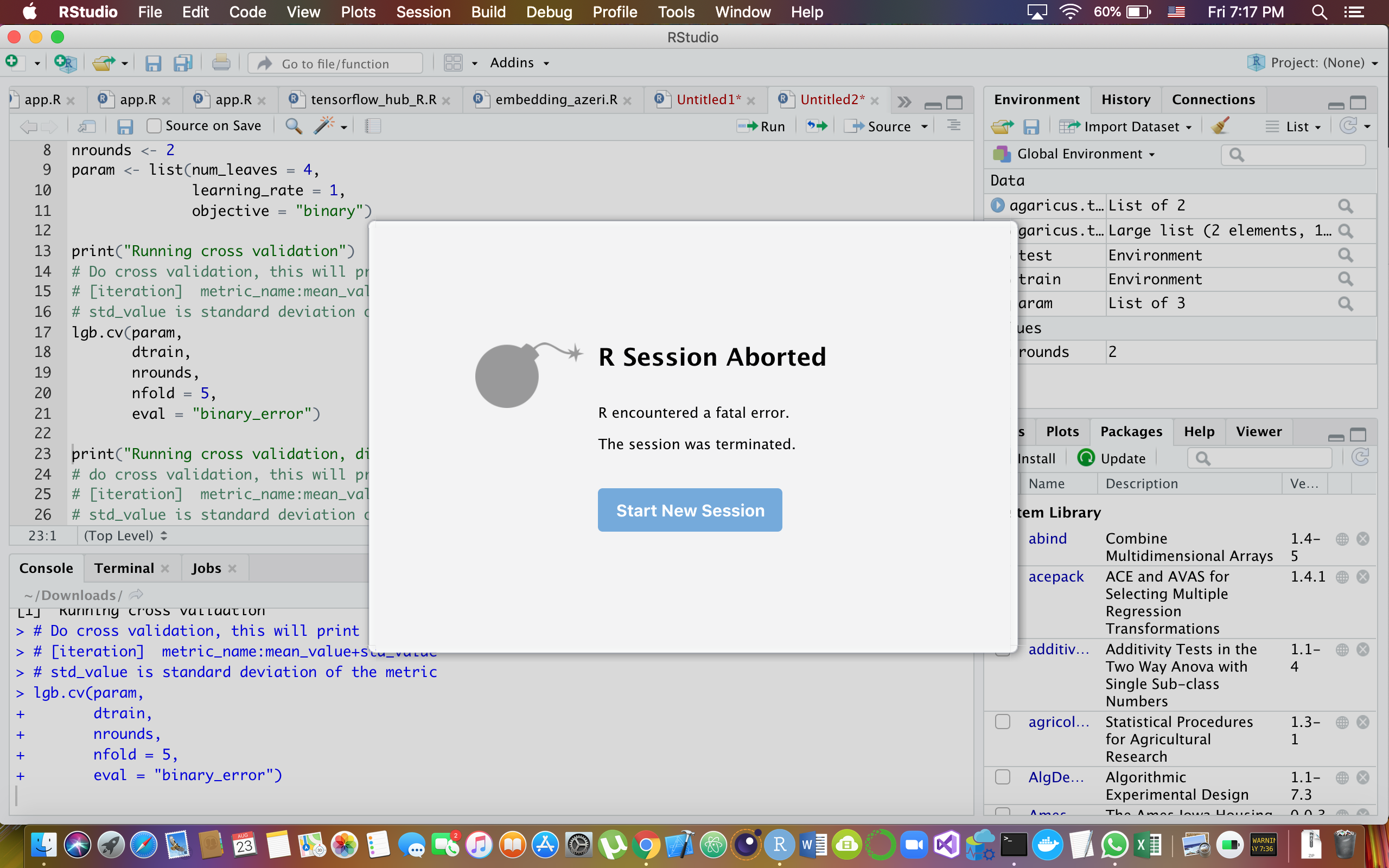Click Start New Session
The width and height of the screenshot is (1389, 868).
(x=690, y=510)
